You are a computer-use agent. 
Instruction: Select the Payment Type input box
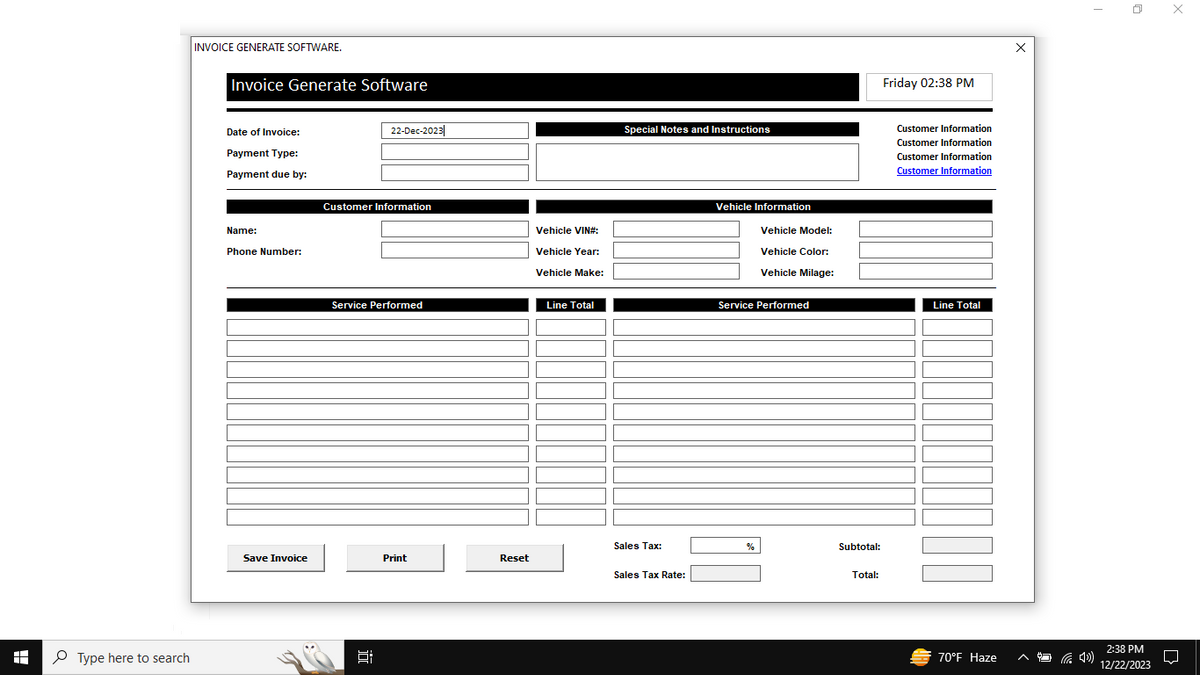tap(455, 152)
